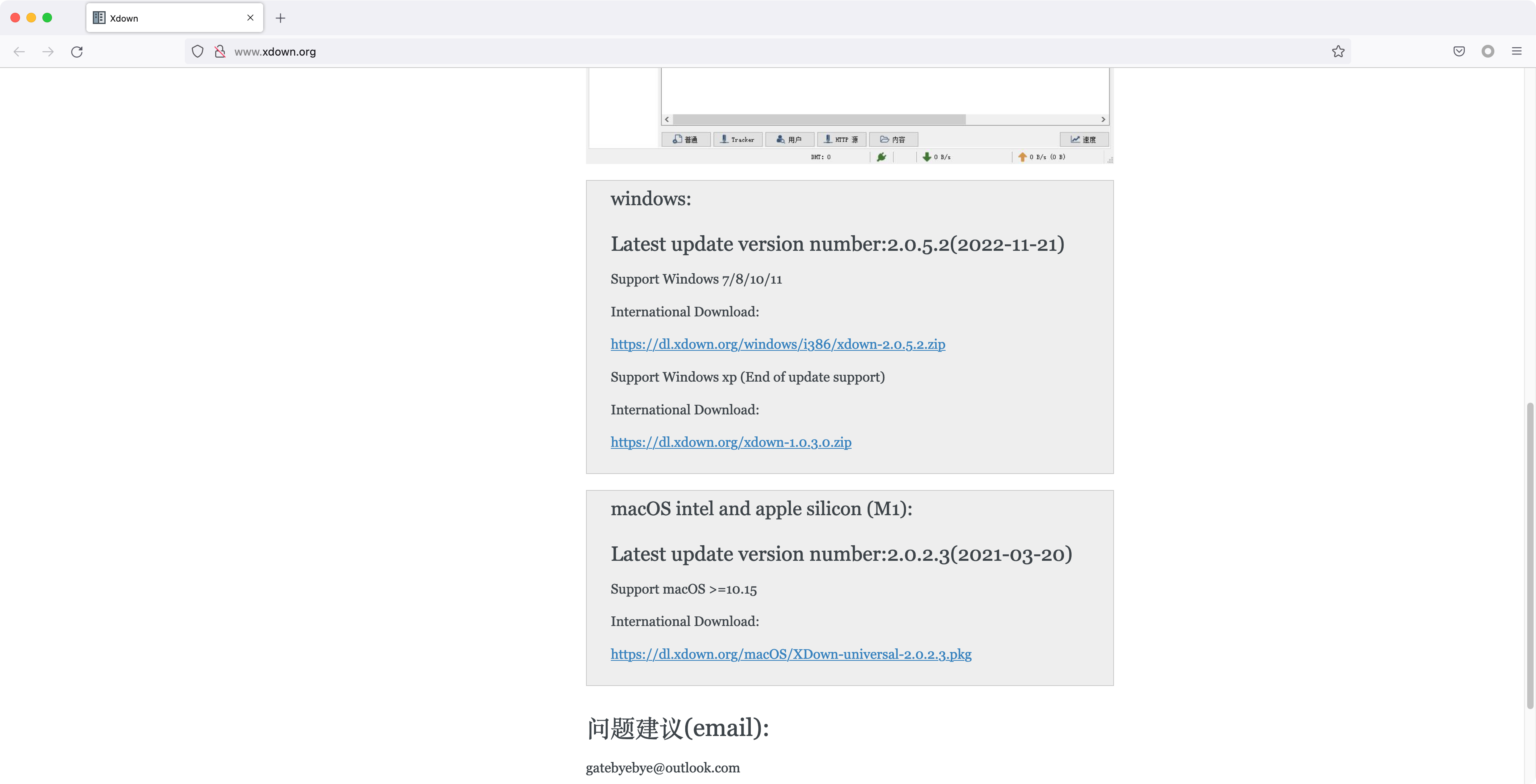This screenshot has width=1536, height=784.
Task: Click the 速度 button in embedded screenshot
Action: [x=1084, y=140]
